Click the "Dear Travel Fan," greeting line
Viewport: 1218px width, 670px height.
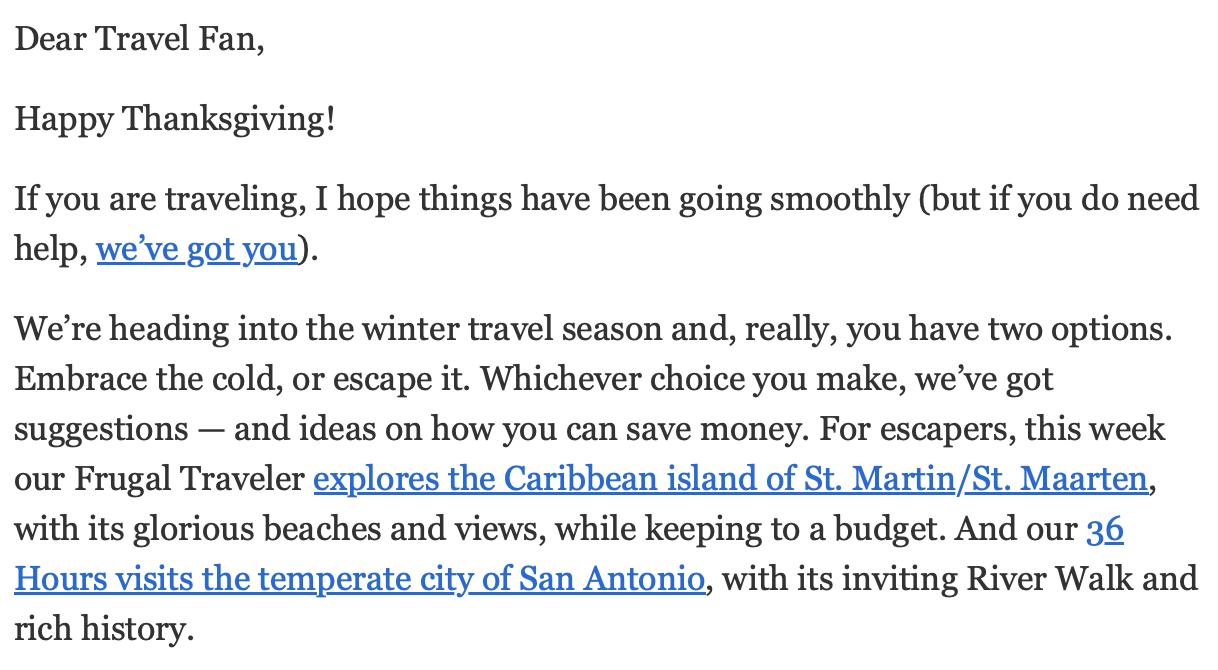(140, 40)
